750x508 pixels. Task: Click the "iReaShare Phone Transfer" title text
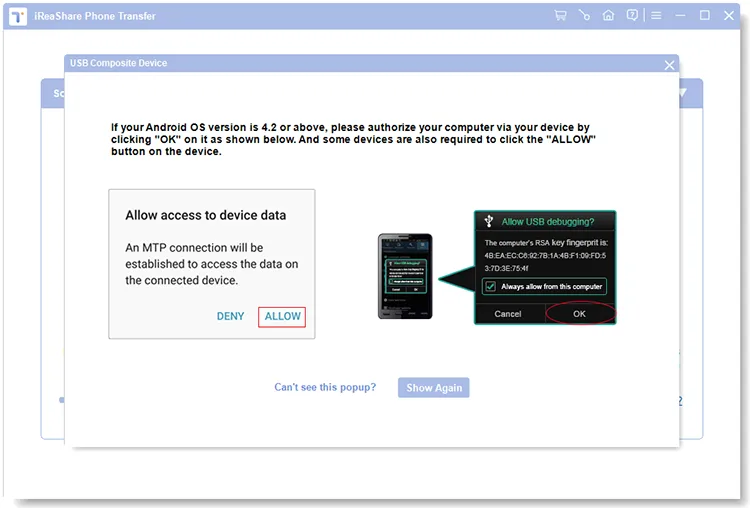click(95, 16)
